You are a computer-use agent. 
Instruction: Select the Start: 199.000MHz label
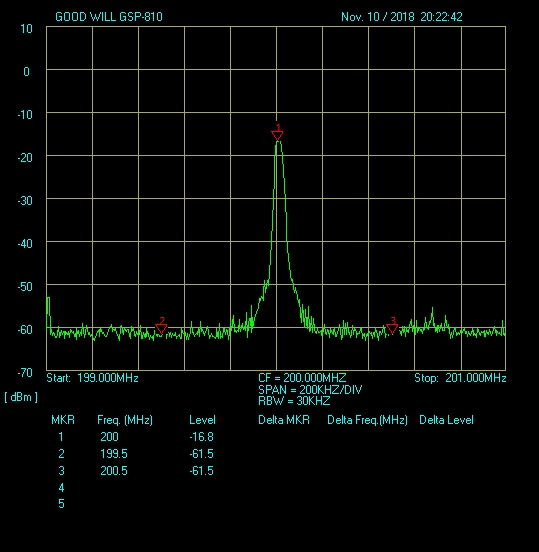coord(92,378)
